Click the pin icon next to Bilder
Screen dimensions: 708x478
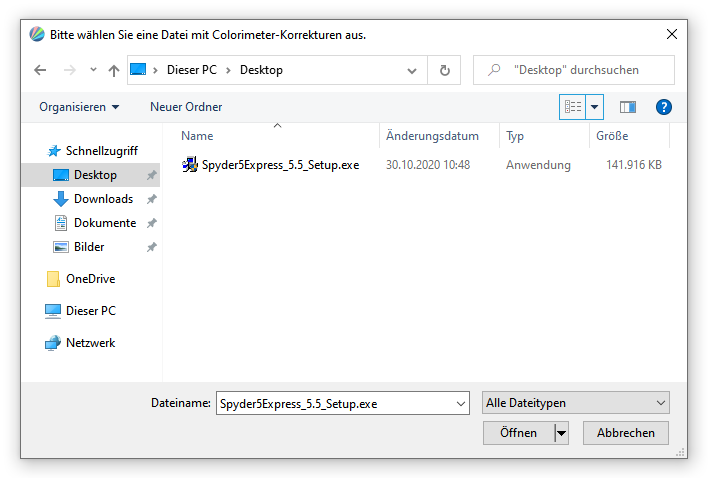tap(152, 247)
